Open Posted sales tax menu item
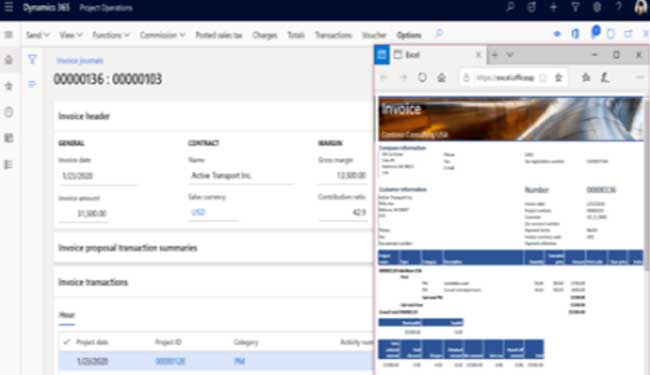Screen dimensions: 650x375 (x=219, y=35)
